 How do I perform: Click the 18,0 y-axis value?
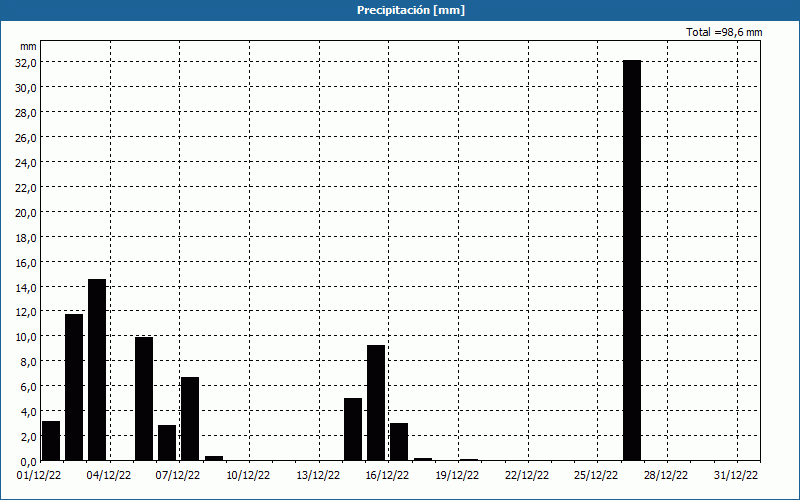pos(26,238)
